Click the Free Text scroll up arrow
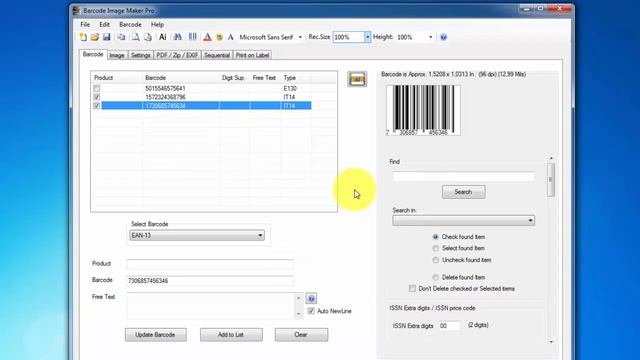This screenshot has height=360, width=640. click(x=298, y=298)
